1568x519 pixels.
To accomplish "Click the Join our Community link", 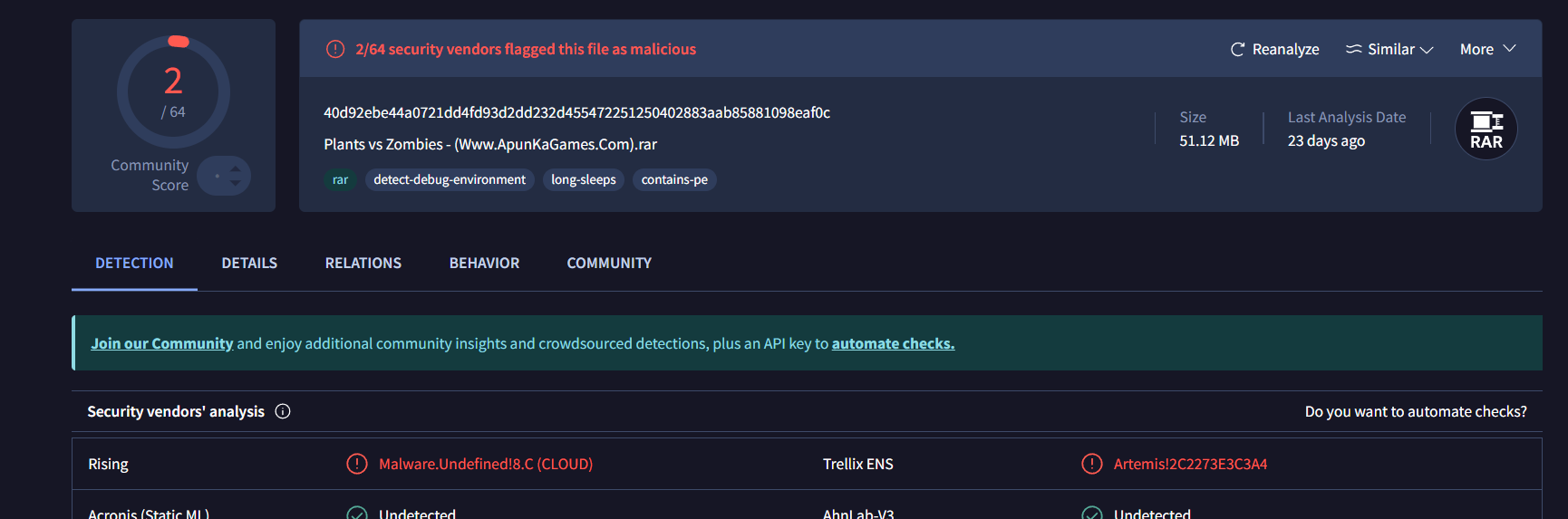I will (161, 343).
